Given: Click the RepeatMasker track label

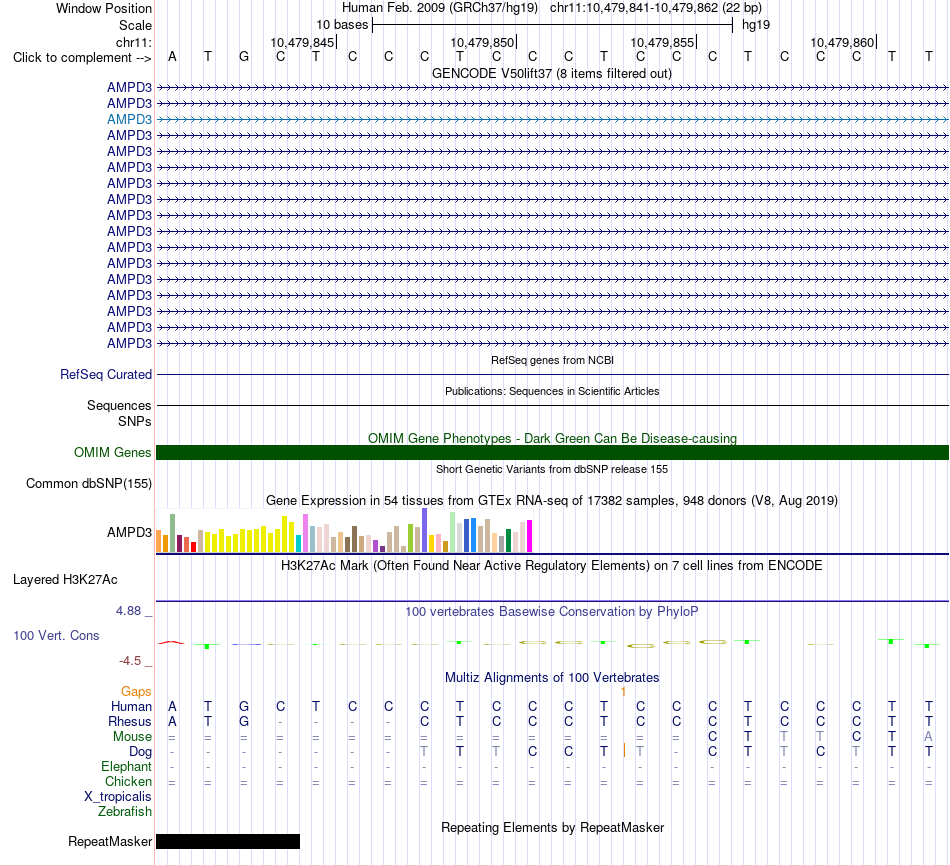Looking at the screenshot, I should pyautogui.click(x=110, y=841).
